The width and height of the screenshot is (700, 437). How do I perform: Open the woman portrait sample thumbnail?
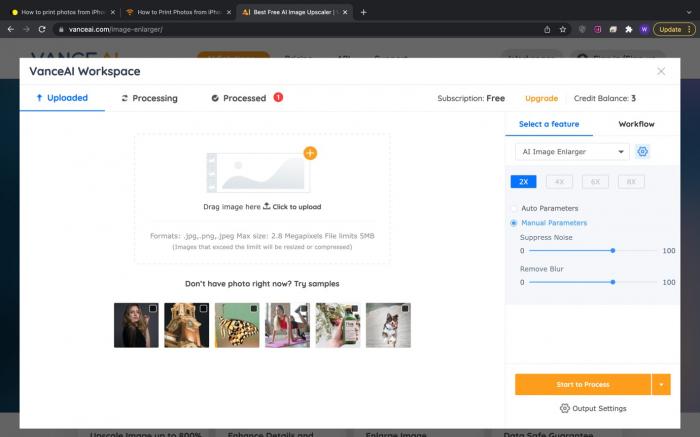click(x=136, y=325)
